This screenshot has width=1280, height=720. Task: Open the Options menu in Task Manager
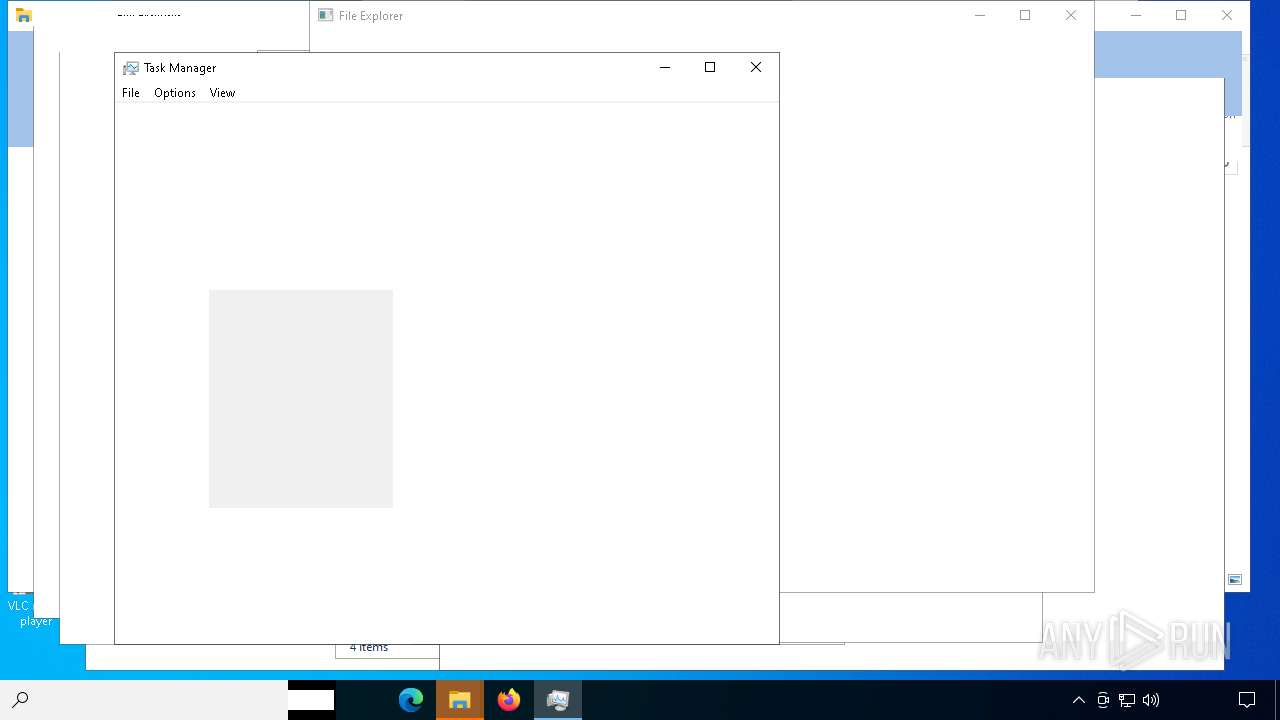(175, 93)
